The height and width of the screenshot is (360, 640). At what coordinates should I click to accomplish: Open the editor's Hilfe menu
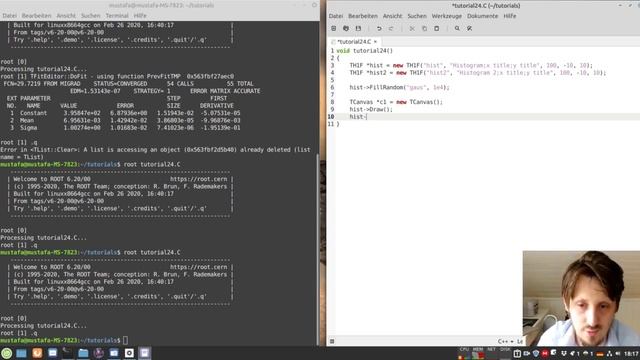[x=509, y=16]
